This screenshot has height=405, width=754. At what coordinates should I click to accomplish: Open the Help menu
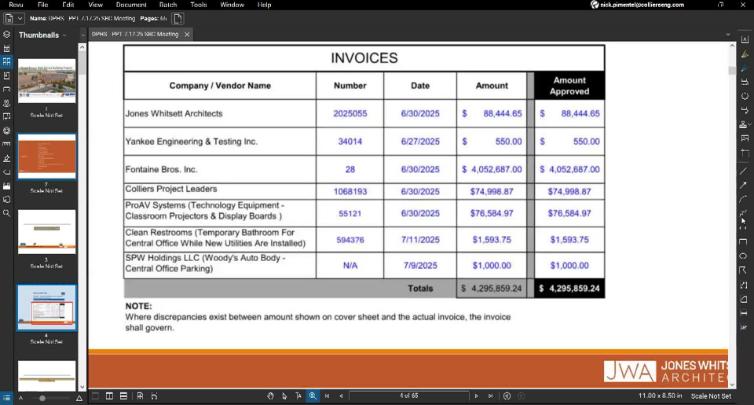tap(264, 5)
